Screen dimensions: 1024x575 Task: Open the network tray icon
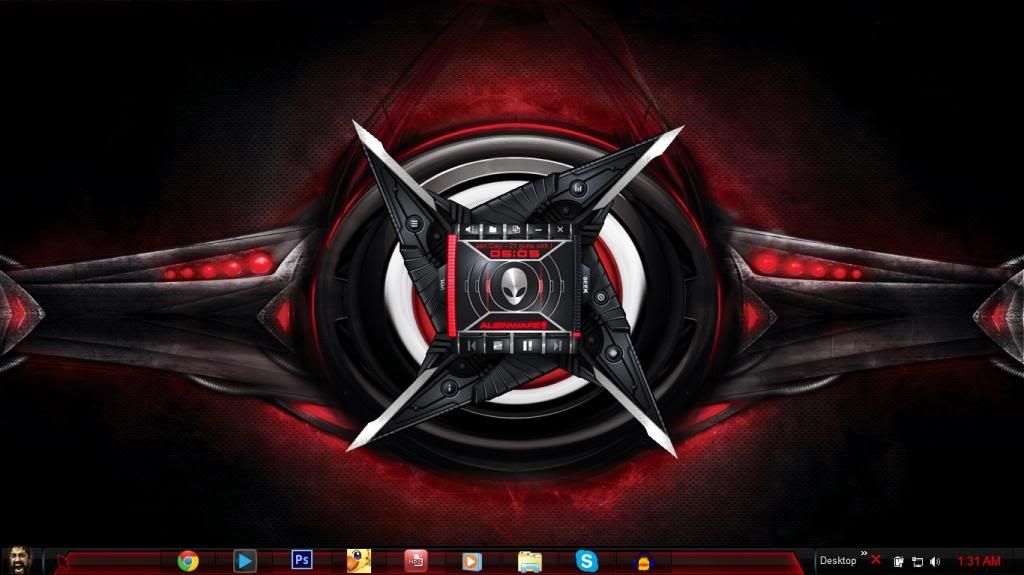pos(918,561)
